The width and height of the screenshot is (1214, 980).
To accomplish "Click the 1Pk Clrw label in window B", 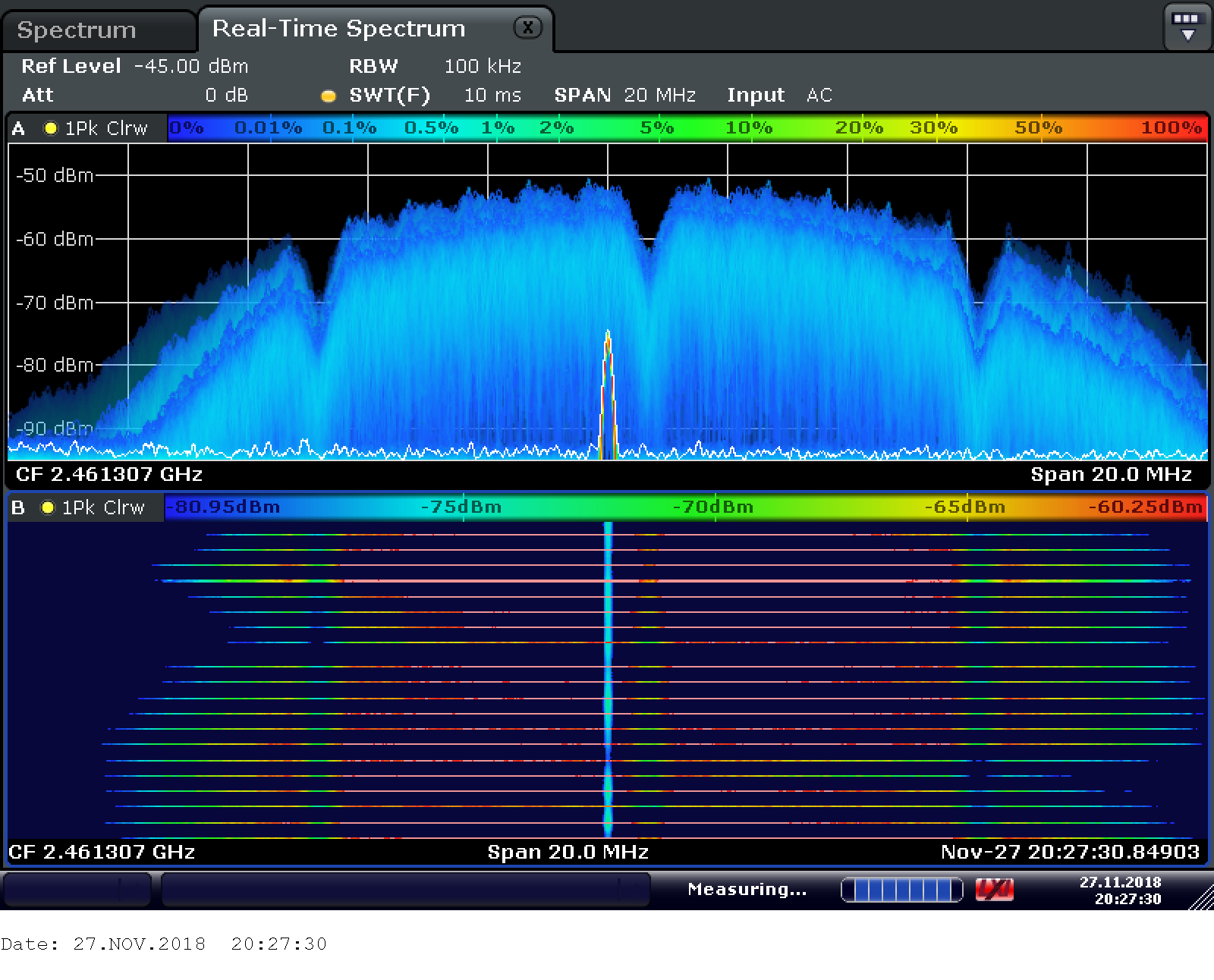I will coord(103,507).
